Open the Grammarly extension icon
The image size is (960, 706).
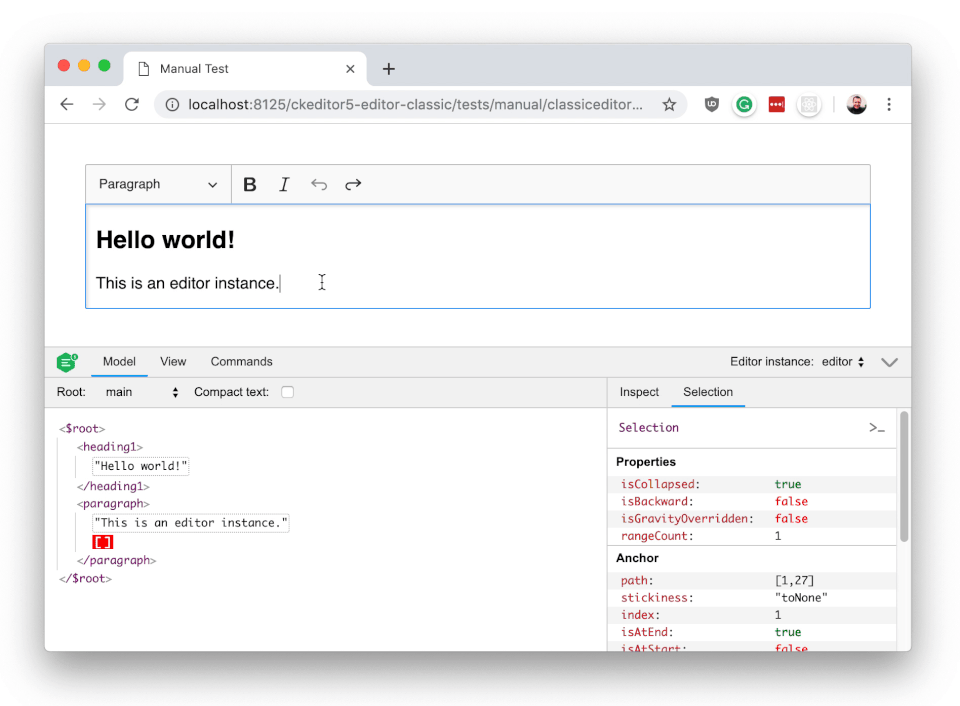click(744, 105)
